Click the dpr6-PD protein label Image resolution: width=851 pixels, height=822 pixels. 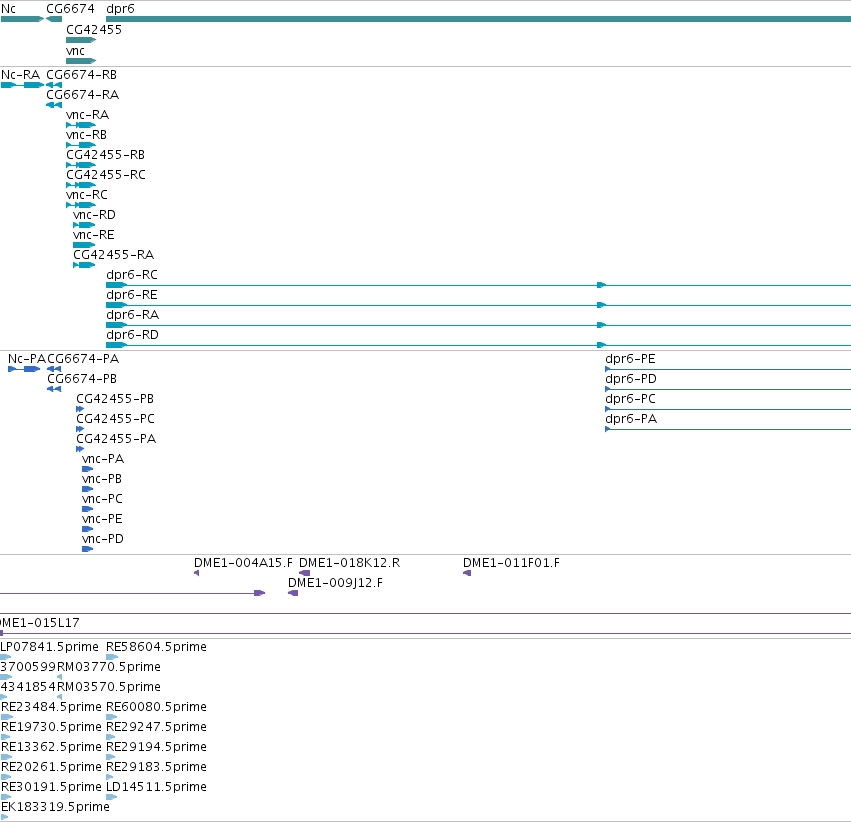click(631, 379)
